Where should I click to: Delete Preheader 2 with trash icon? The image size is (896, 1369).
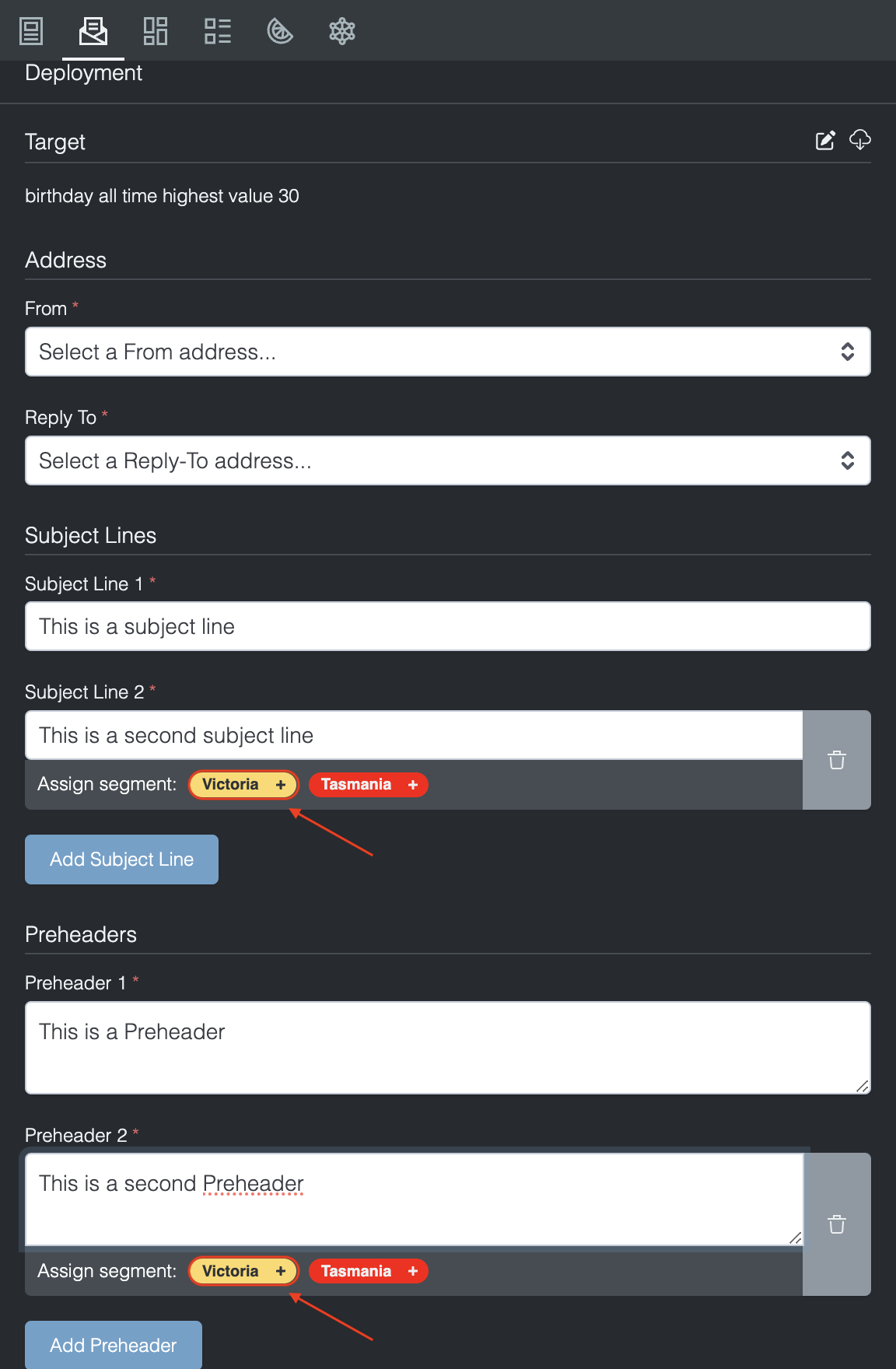click(837, 1224)
